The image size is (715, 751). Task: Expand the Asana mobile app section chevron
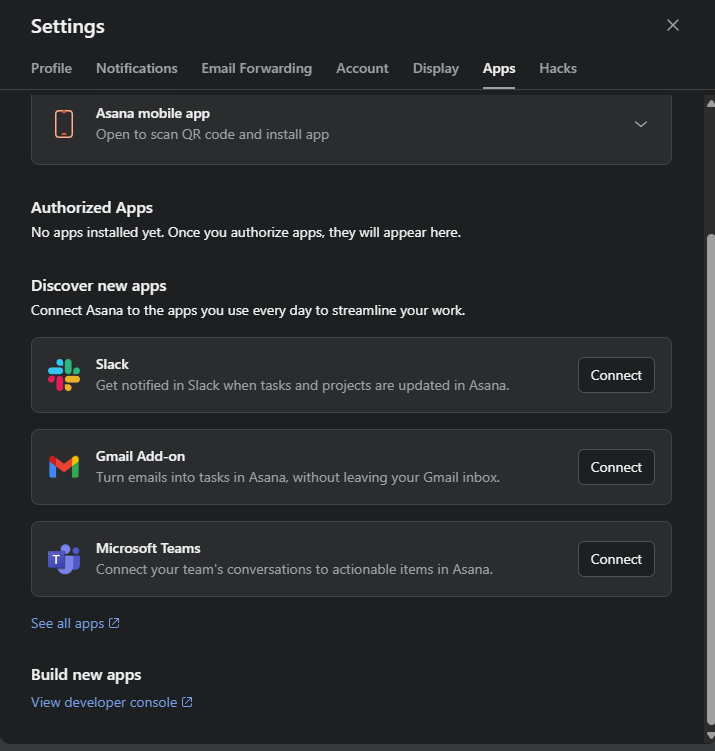pyautogui.click(x=641, y=124)
